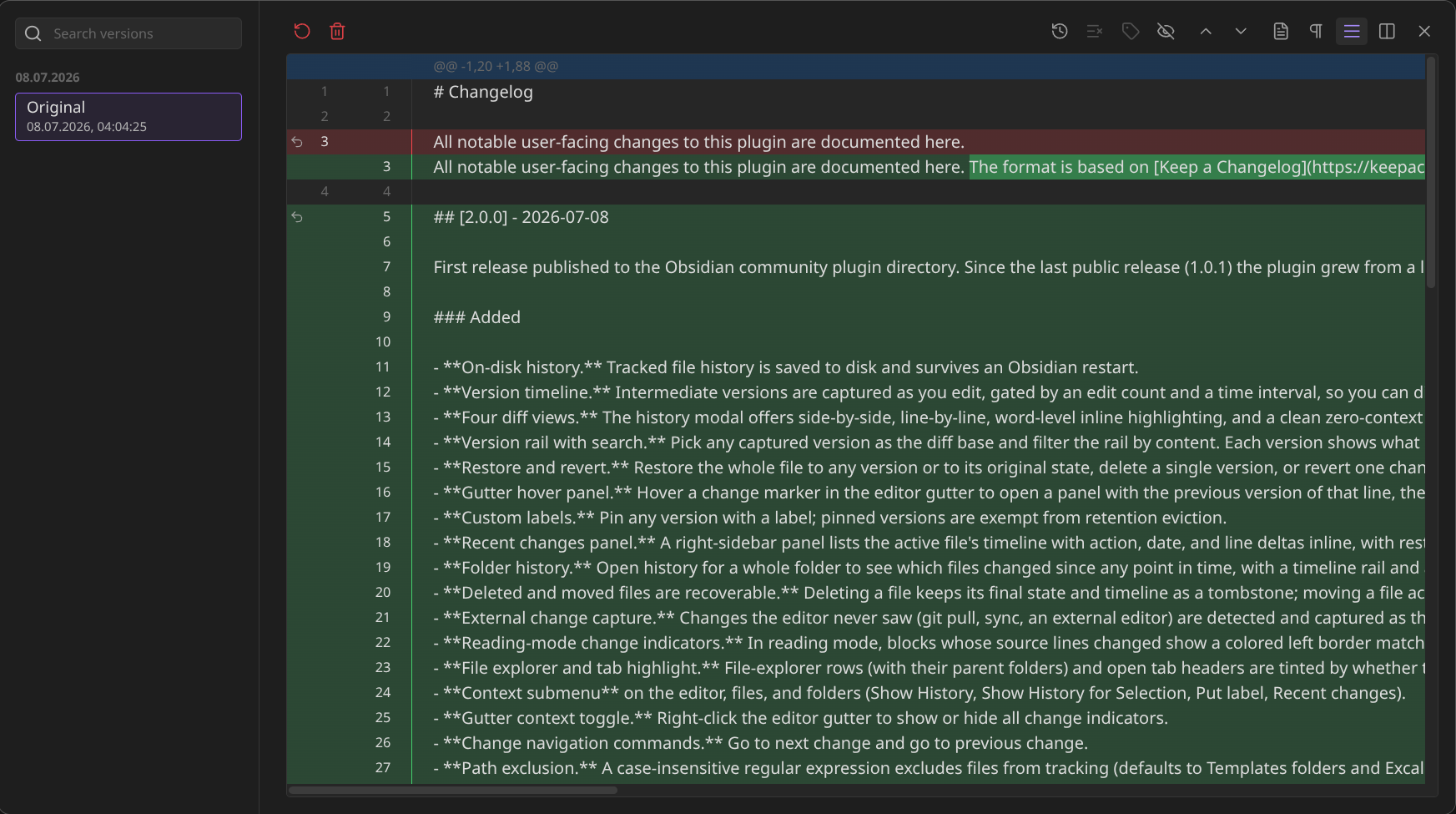Viewport: 1456px width, 814px height.
Task: Click the '## [2.0.0] - 2026-07-08' line
Action: click(x=521, y=217)
